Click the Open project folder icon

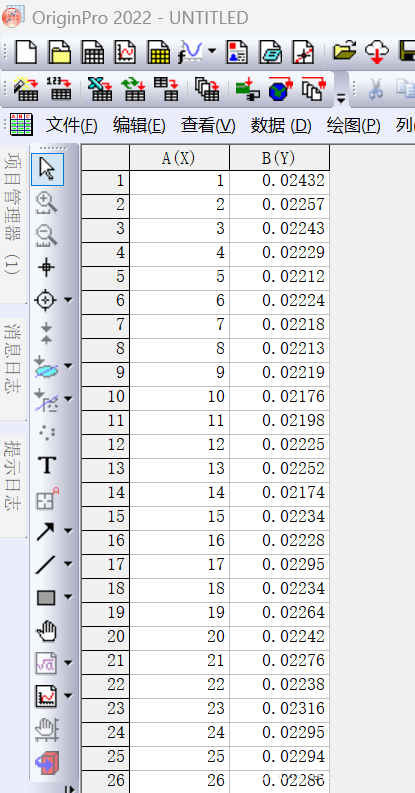[344, 52]
